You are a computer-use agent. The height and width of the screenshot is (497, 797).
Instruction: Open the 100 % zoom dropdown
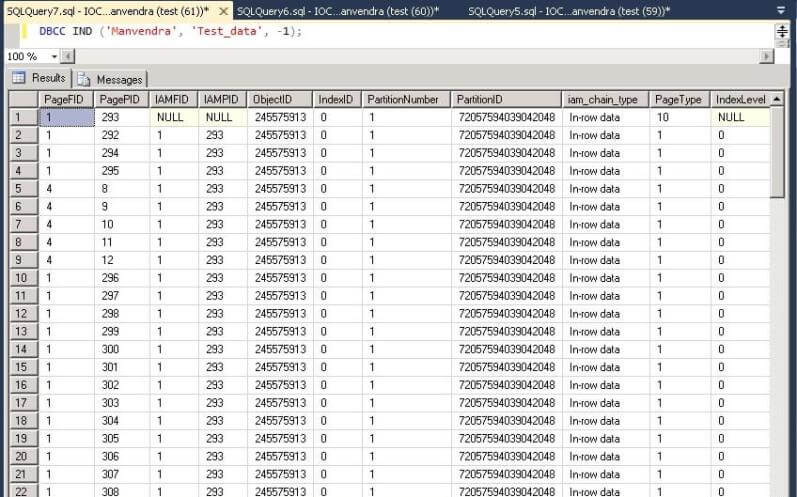point(54,57)
